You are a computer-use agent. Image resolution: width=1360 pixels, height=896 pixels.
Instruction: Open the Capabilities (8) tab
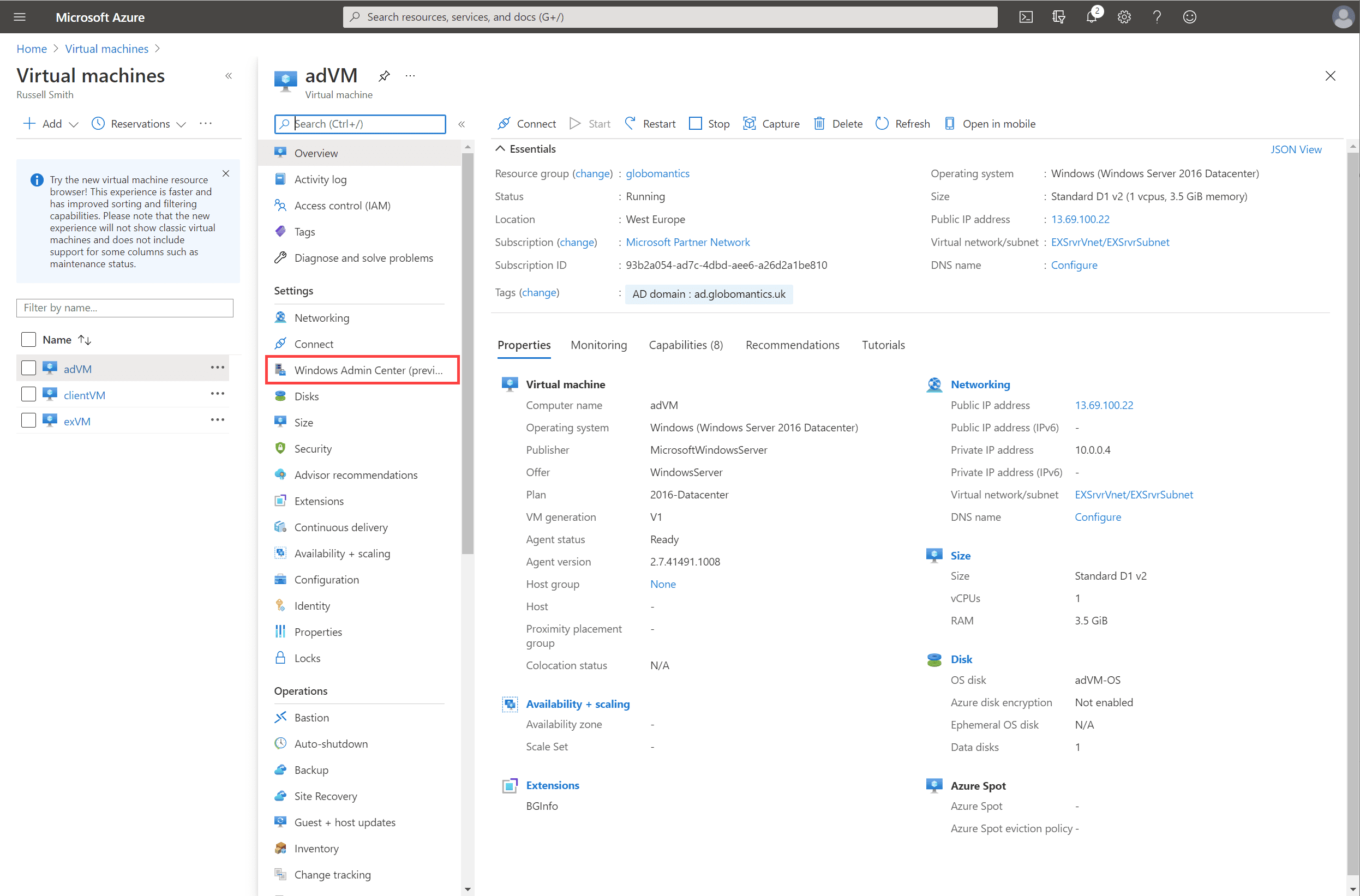point(685,345)
